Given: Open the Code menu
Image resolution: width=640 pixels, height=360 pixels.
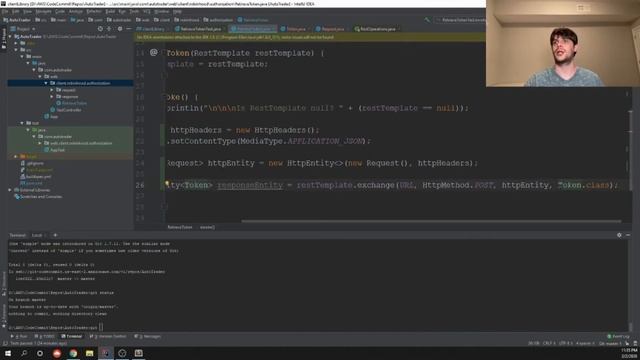Looking at the screenshot, I should pyautogui.click(x=60, y=11).
